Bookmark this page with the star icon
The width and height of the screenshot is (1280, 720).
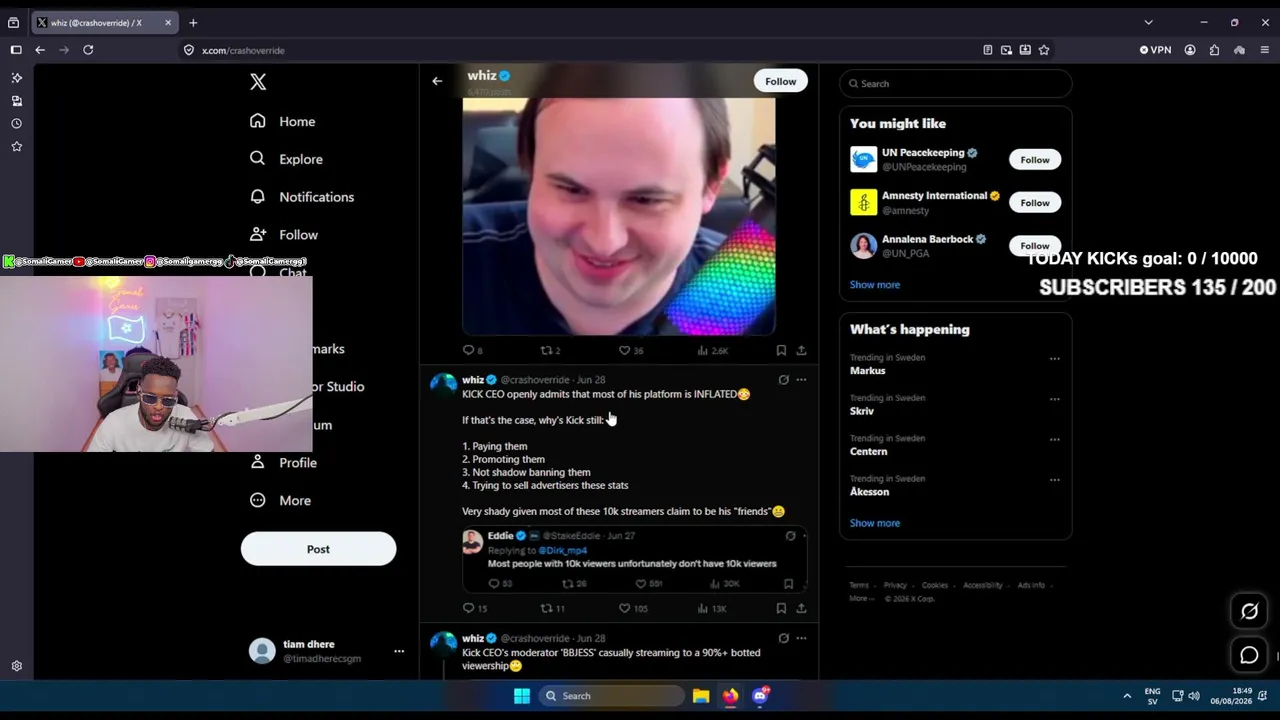pyautogui.click(x=1044, y=50)
